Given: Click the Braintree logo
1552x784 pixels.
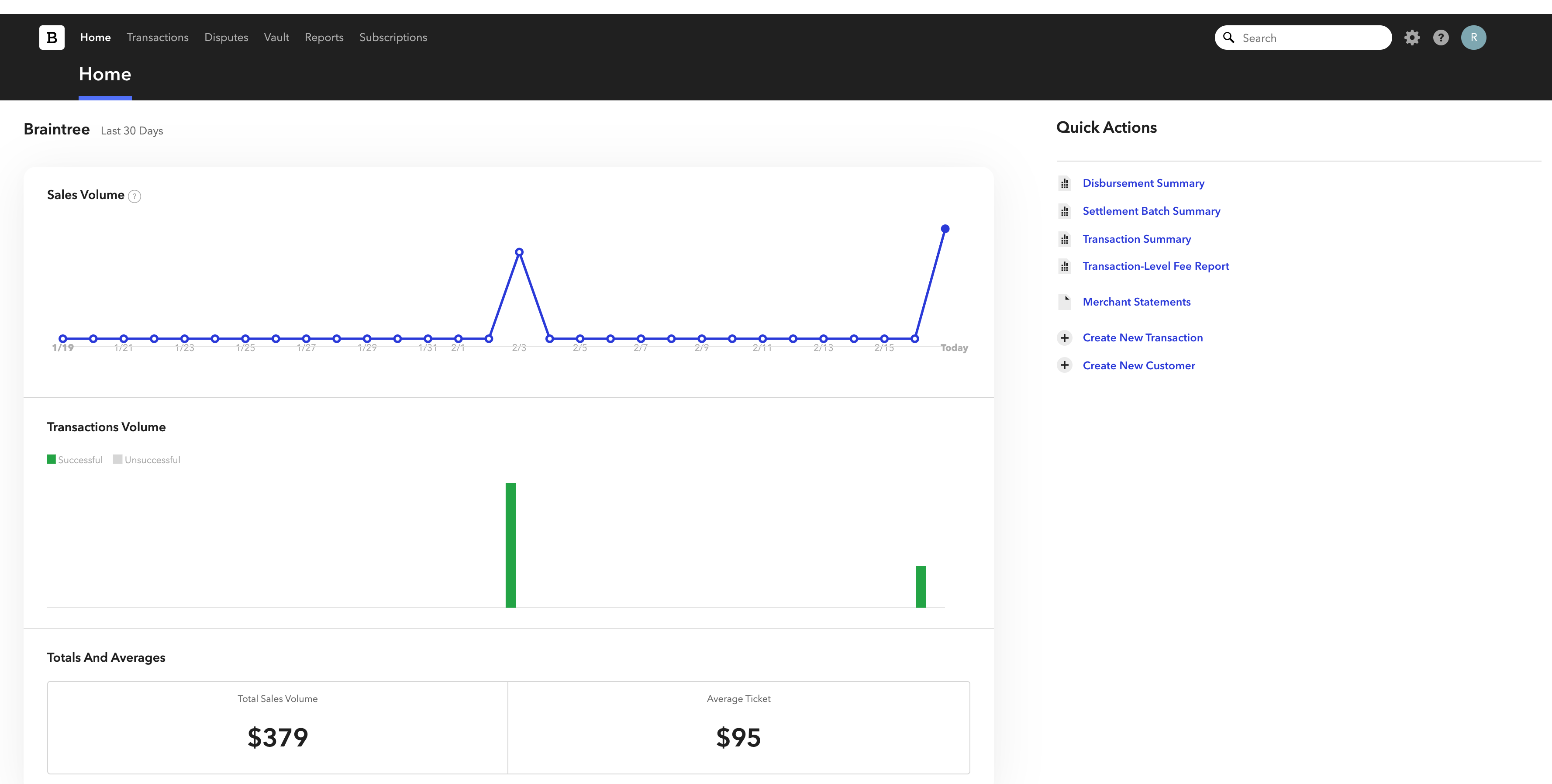Looking at the screenshot, I should 52,37.
